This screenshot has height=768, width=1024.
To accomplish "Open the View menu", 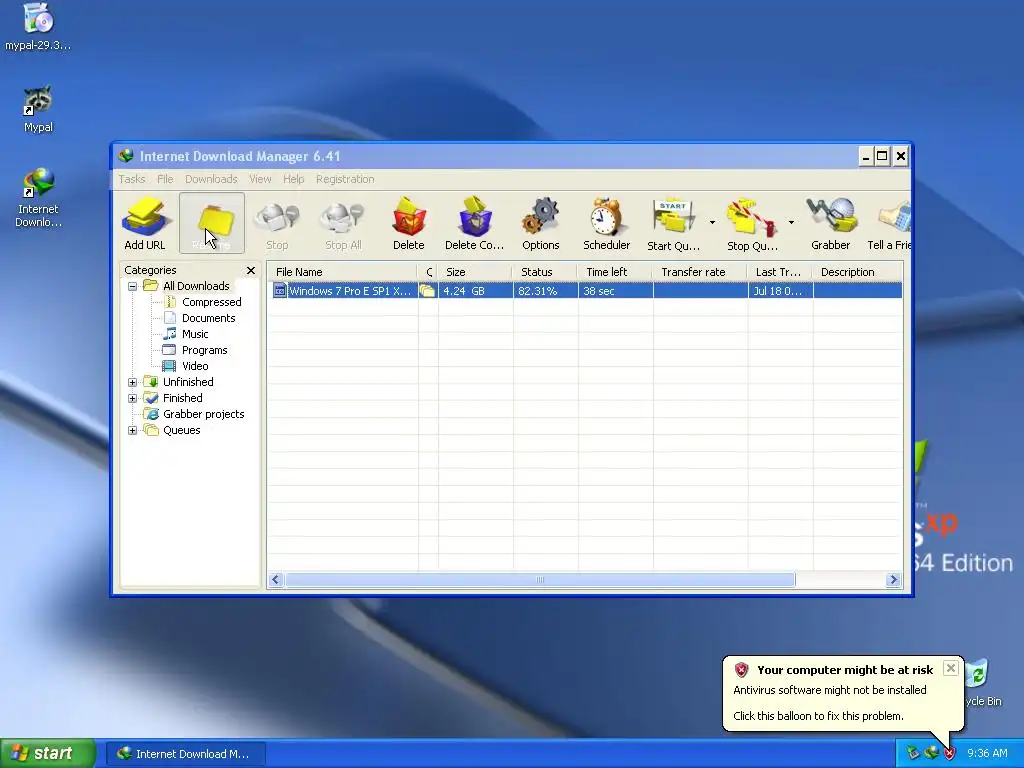I will tap(260, 179).
